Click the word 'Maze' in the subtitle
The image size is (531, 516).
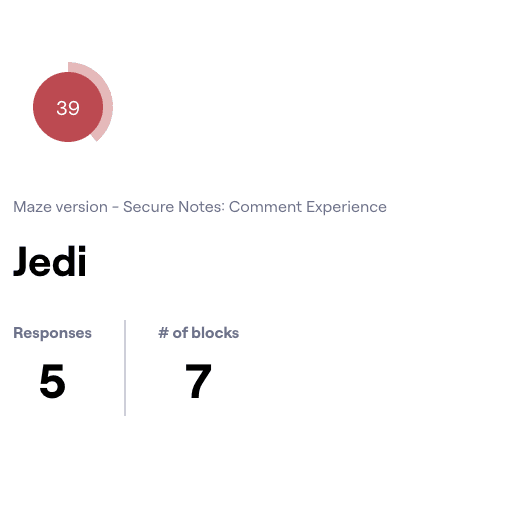point(32,207)
